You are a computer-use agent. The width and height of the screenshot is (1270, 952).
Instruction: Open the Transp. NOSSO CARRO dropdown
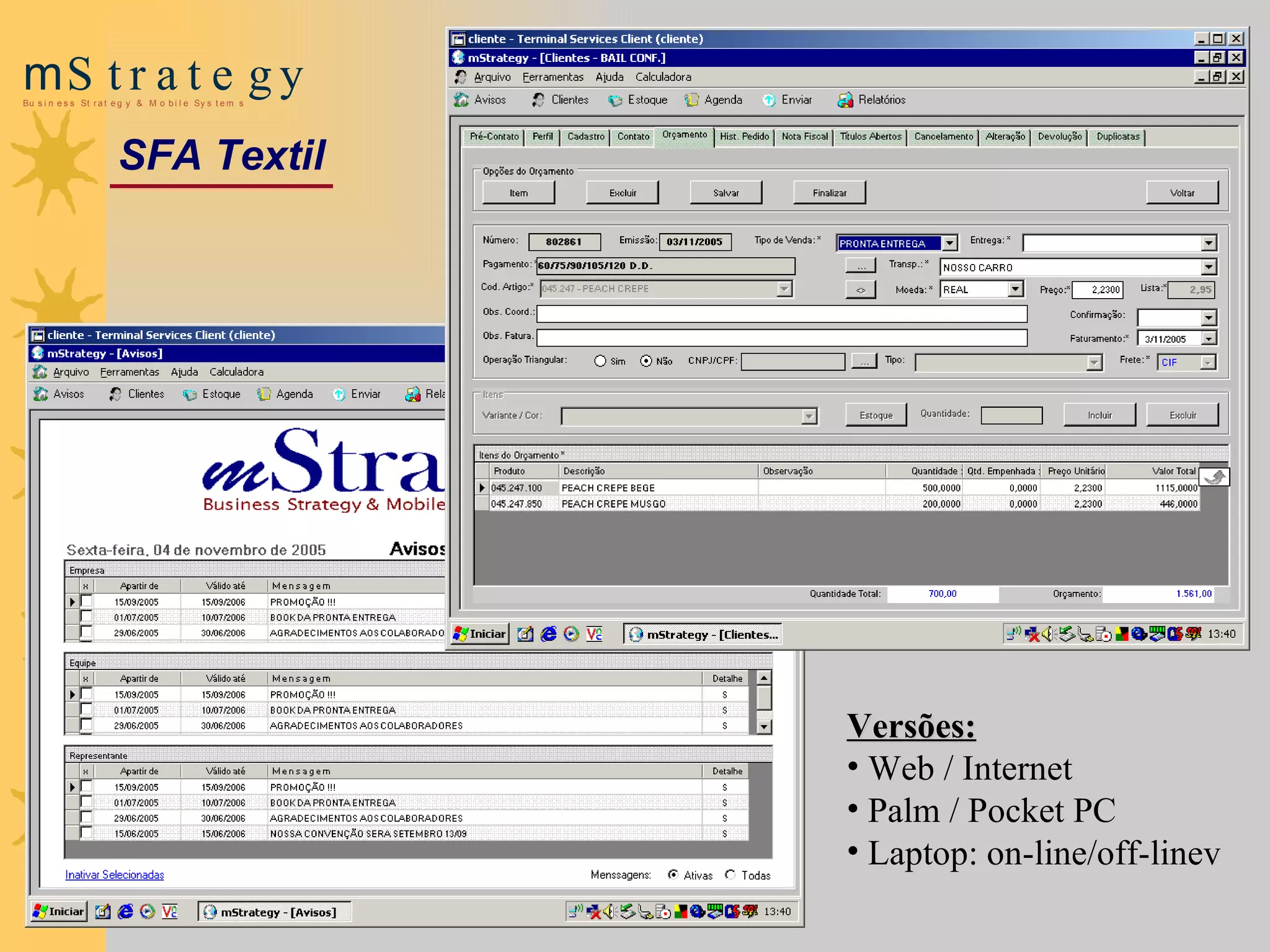(1208, 267)
